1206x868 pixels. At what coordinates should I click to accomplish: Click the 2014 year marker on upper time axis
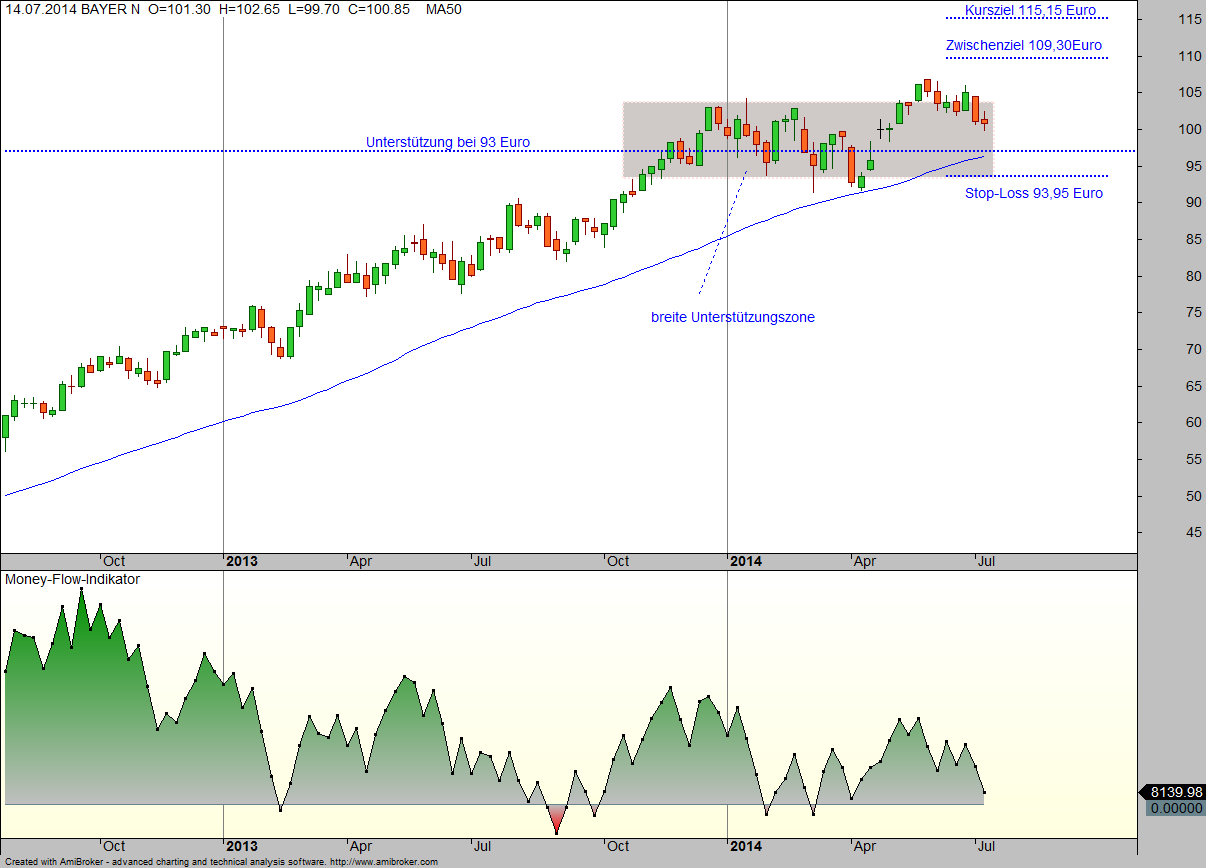coord(746,561)
